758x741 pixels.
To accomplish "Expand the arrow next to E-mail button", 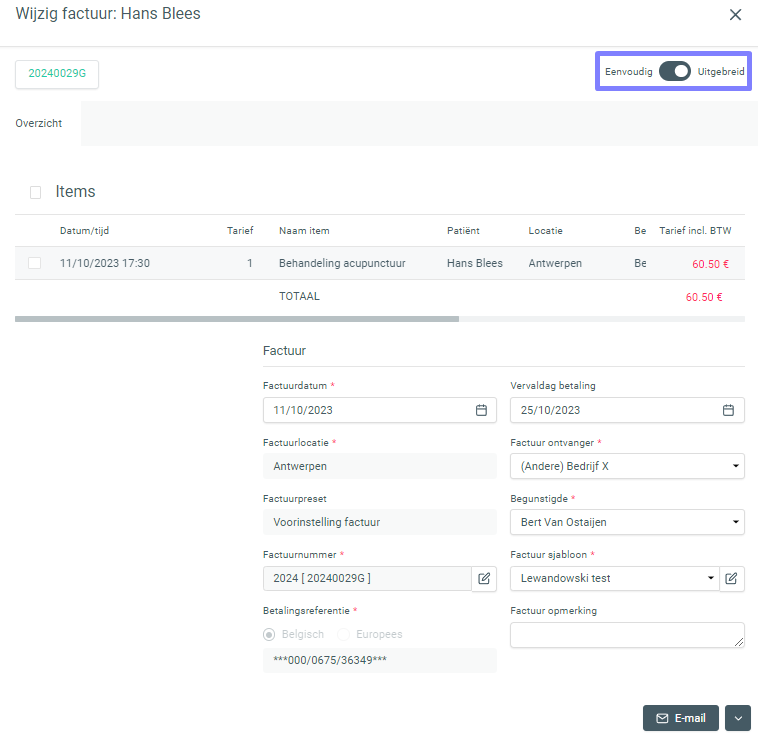I will 738,718.
